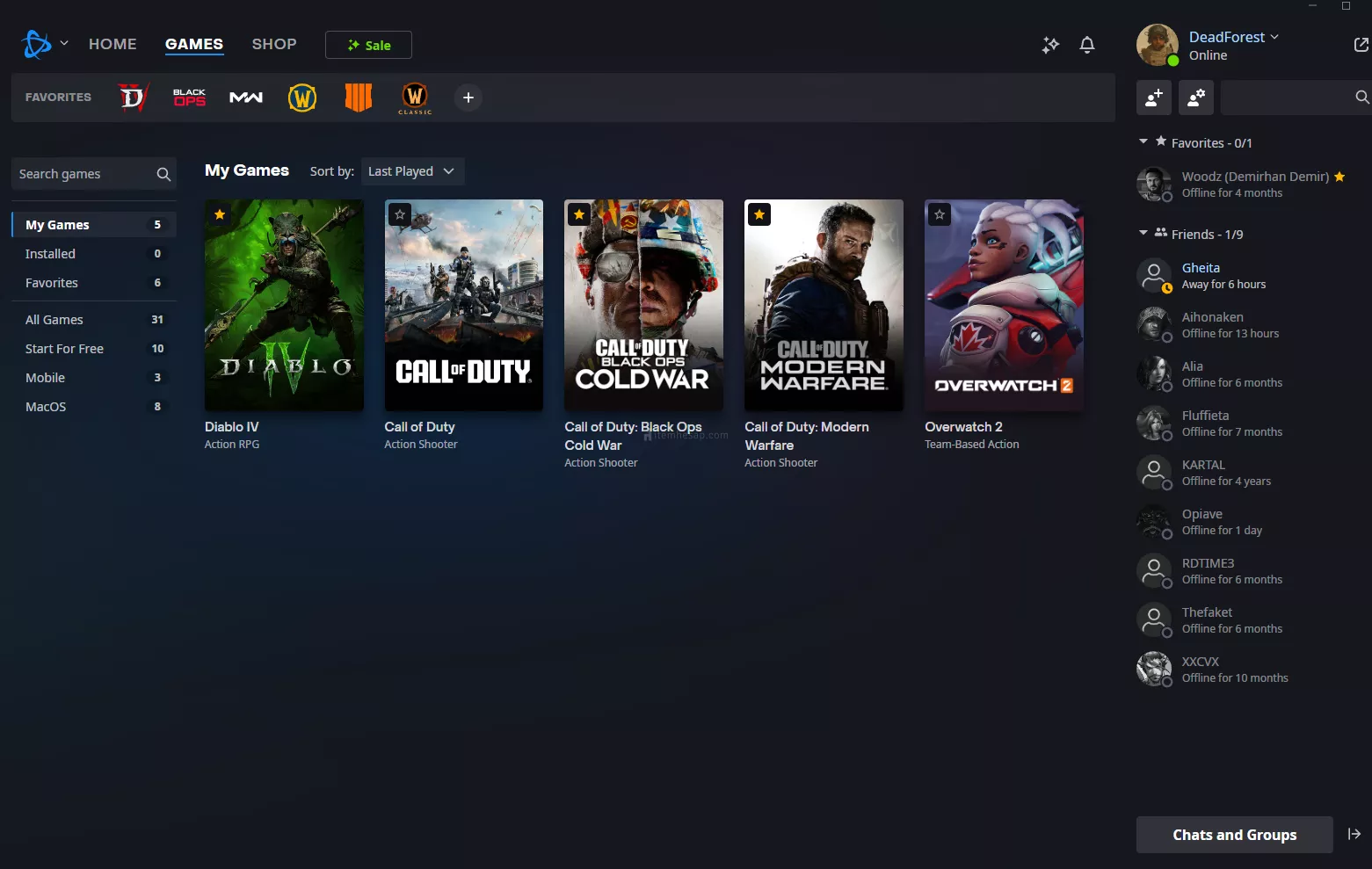The width and height of the screenshot is (1372, 869).
Task: Open WoW Classic favorites icon
Action: point(415,98)
